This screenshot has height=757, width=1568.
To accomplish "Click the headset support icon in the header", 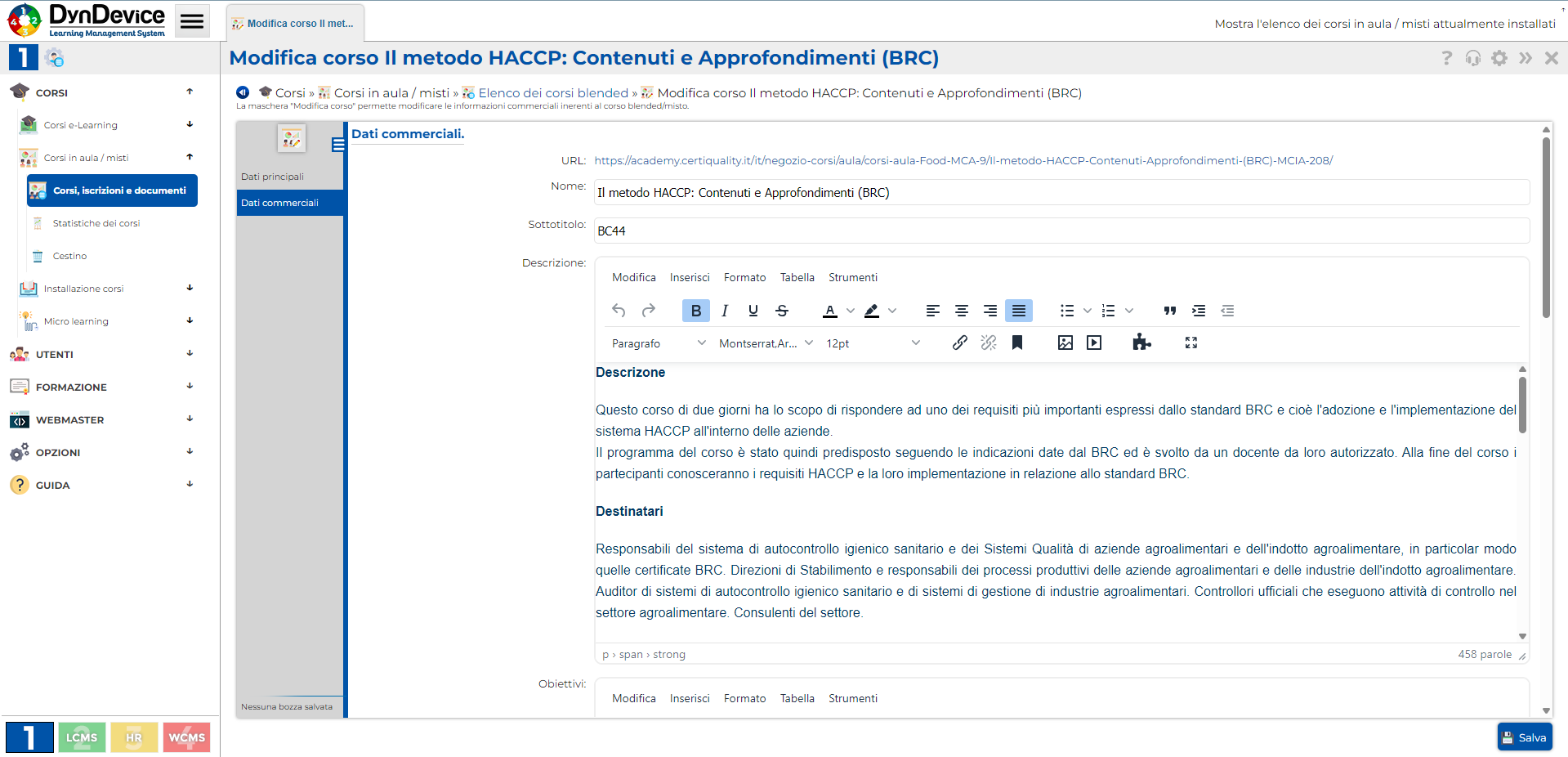I will pyautogui.click(x=1472, y=57).
